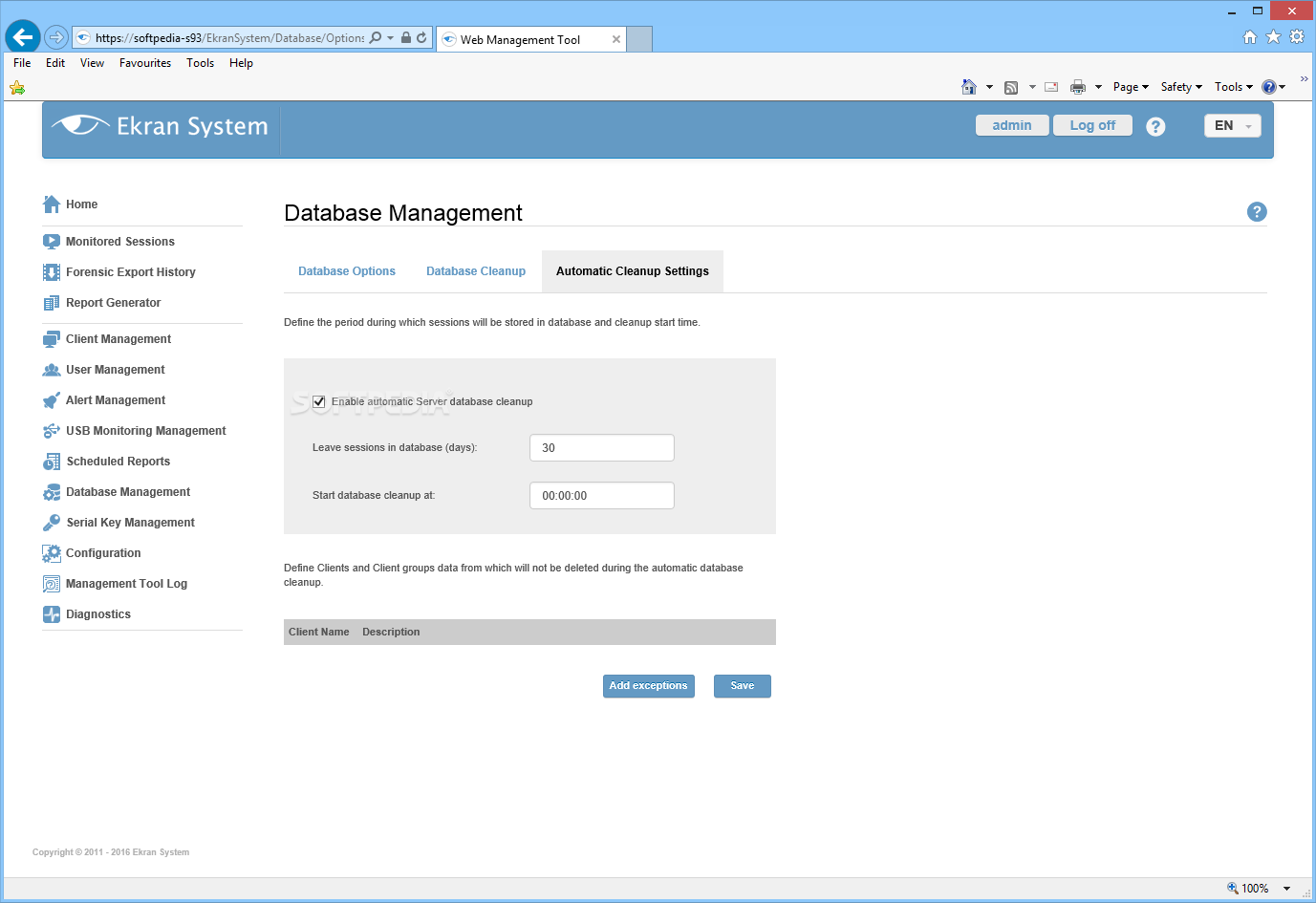Open the Help menu in menu bar
1316x903 pixels.
241,63
